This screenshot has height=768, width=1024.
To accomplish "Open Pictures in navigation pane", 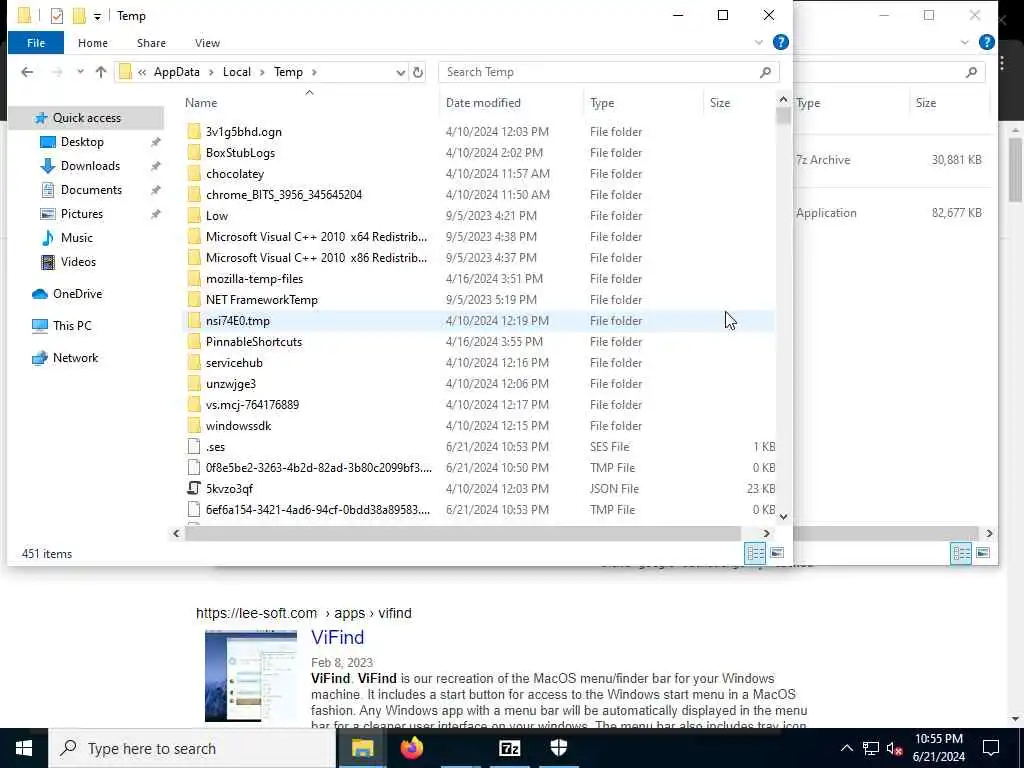I will point(81,214).
